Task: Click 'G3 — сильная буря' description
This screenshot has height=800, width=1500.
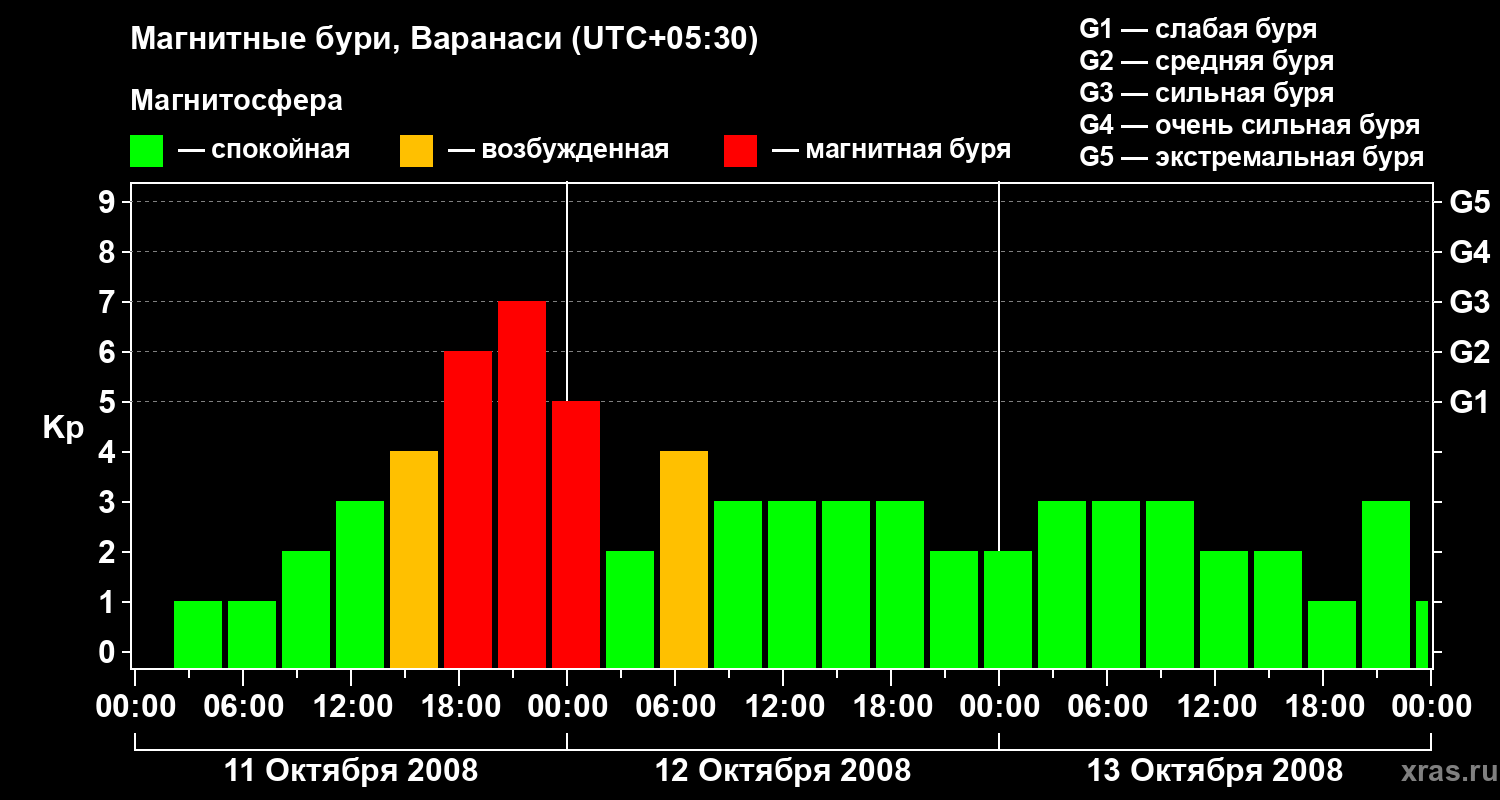Action: tap(1206, 93)
